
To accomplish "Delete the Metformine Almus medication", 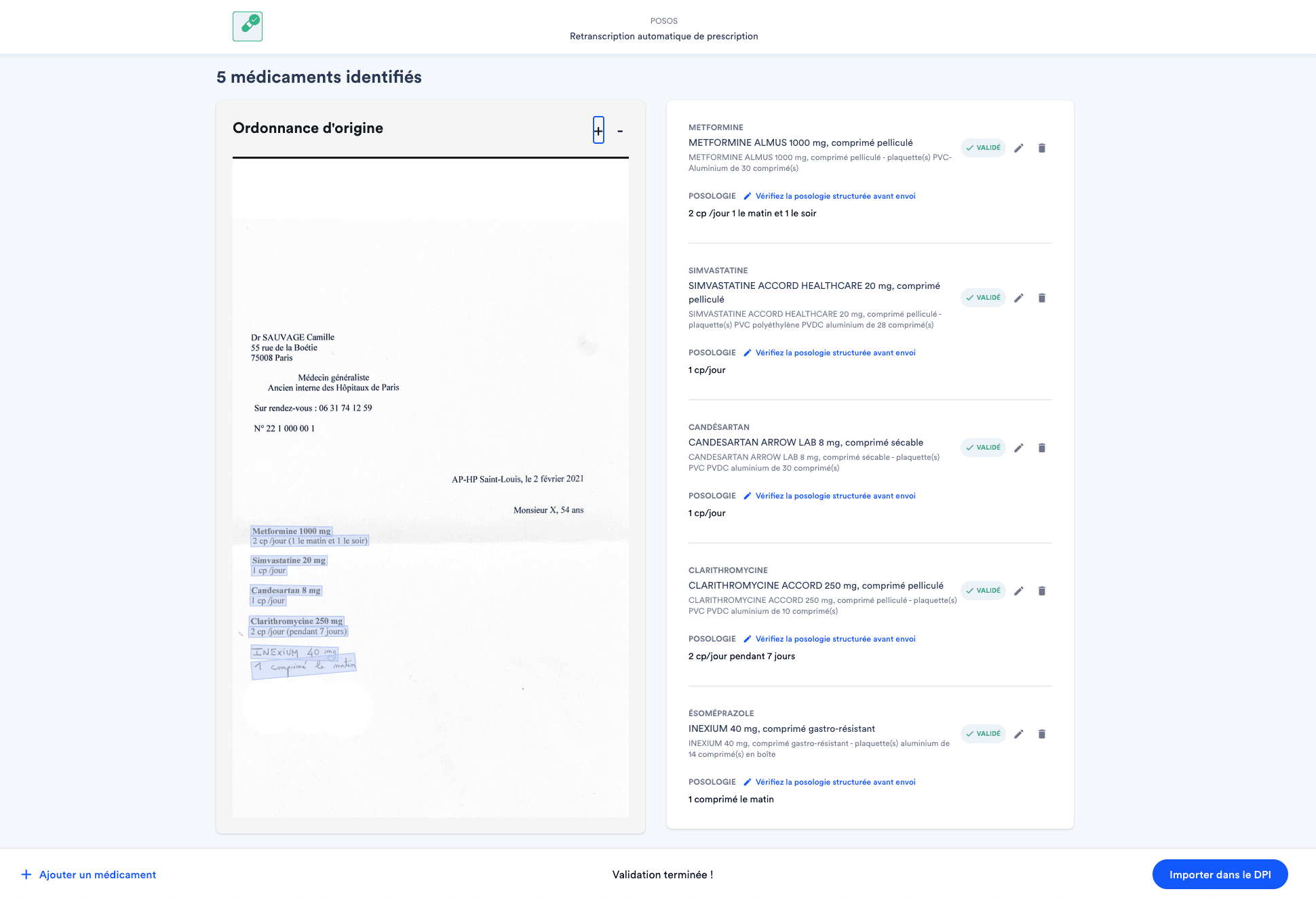I will click(x=1042, y=148).
